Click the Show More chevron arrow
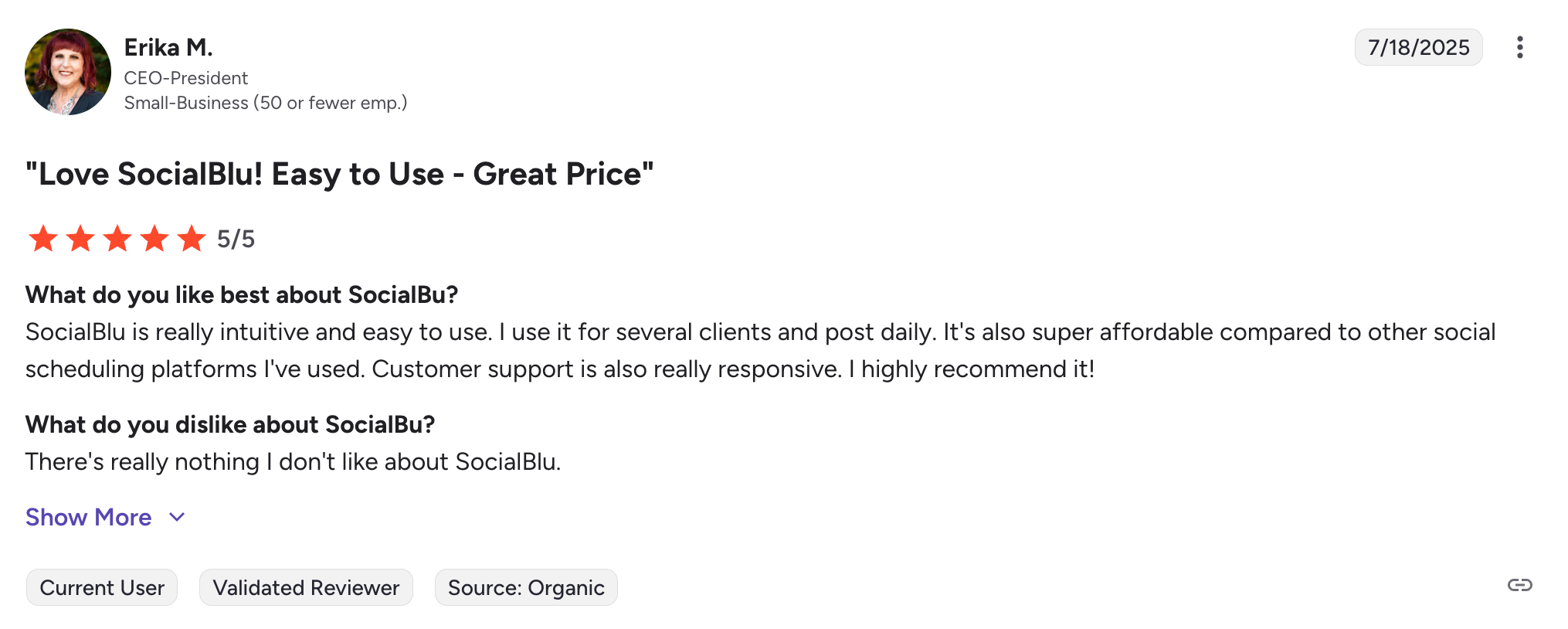Screen dimensions: 1568x629 (177, 517)
